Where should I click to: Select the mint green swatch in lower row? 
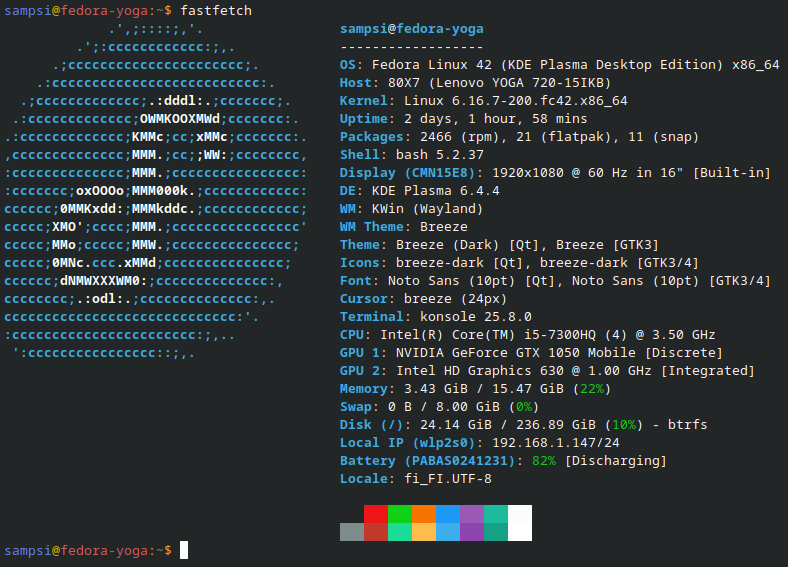(399, 532)
